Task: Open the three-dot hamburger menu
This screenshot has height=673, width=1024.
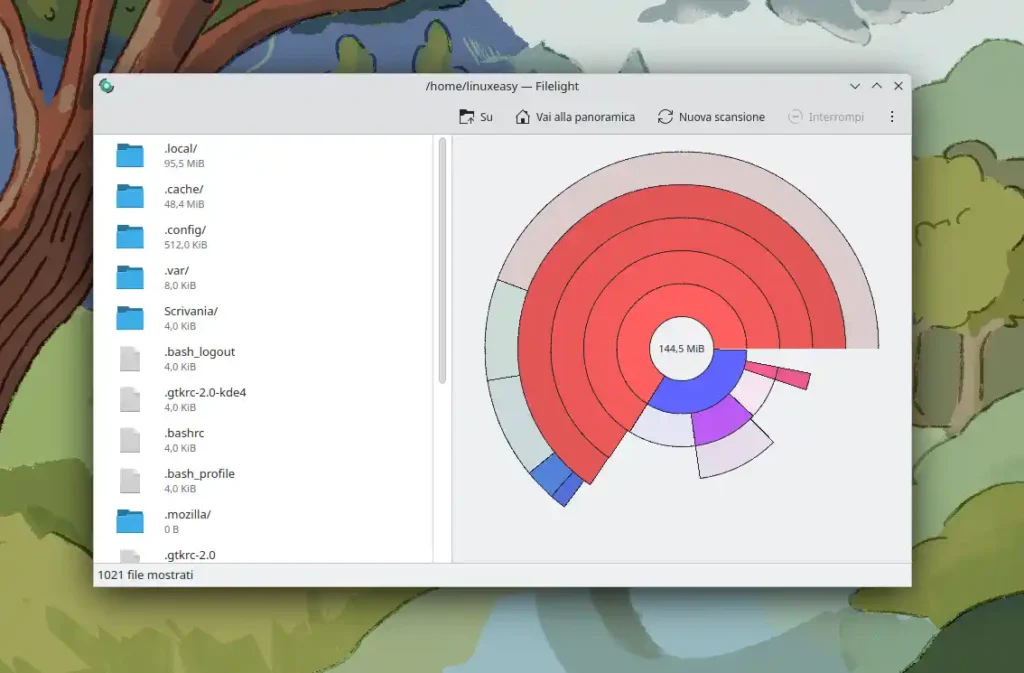Action: click(x=892, y=117)
